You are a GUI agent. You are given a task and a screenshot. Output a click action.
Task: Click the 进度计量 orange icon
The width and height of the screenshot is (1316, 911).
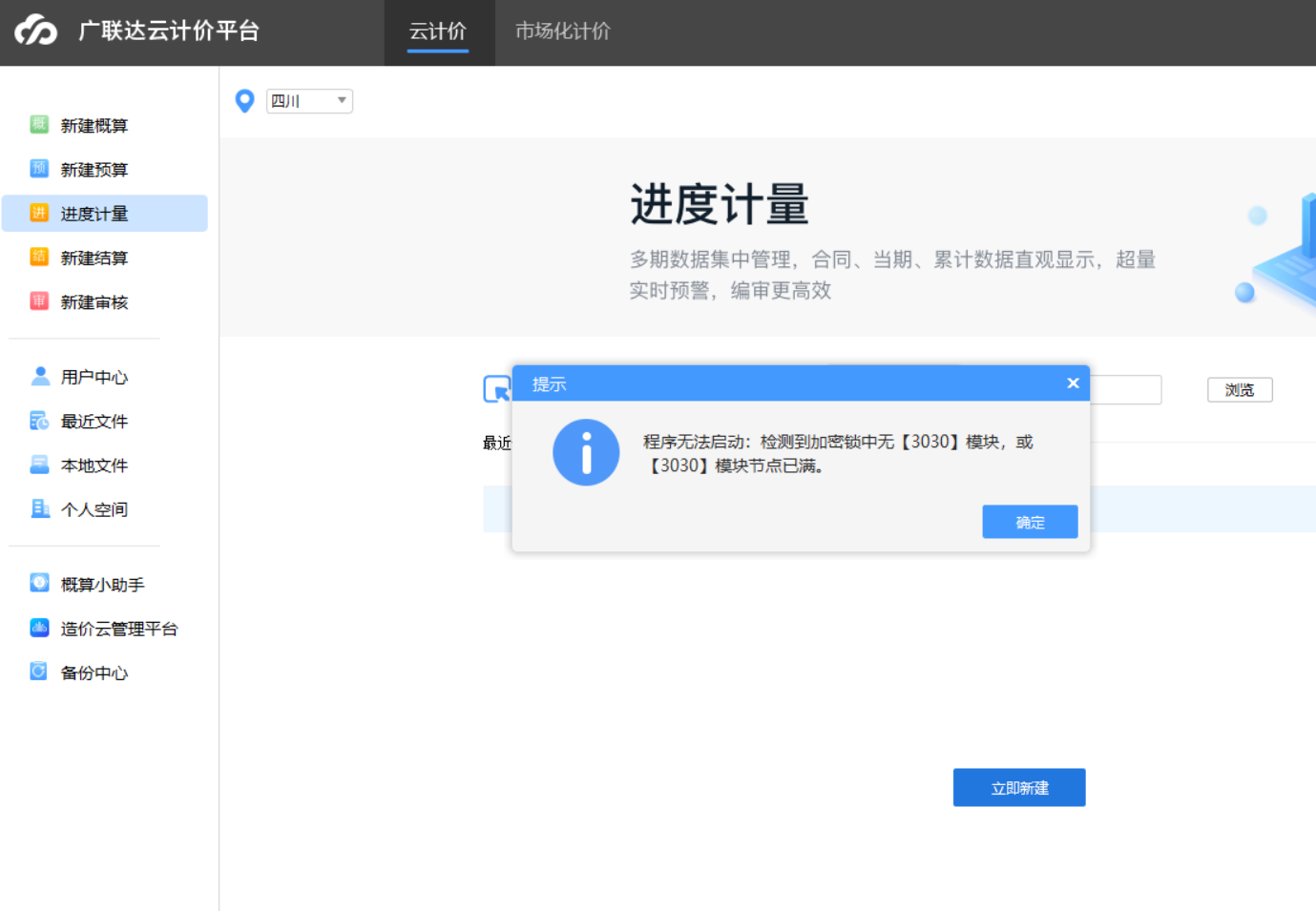pyautogui.click(x=39, y=213)
